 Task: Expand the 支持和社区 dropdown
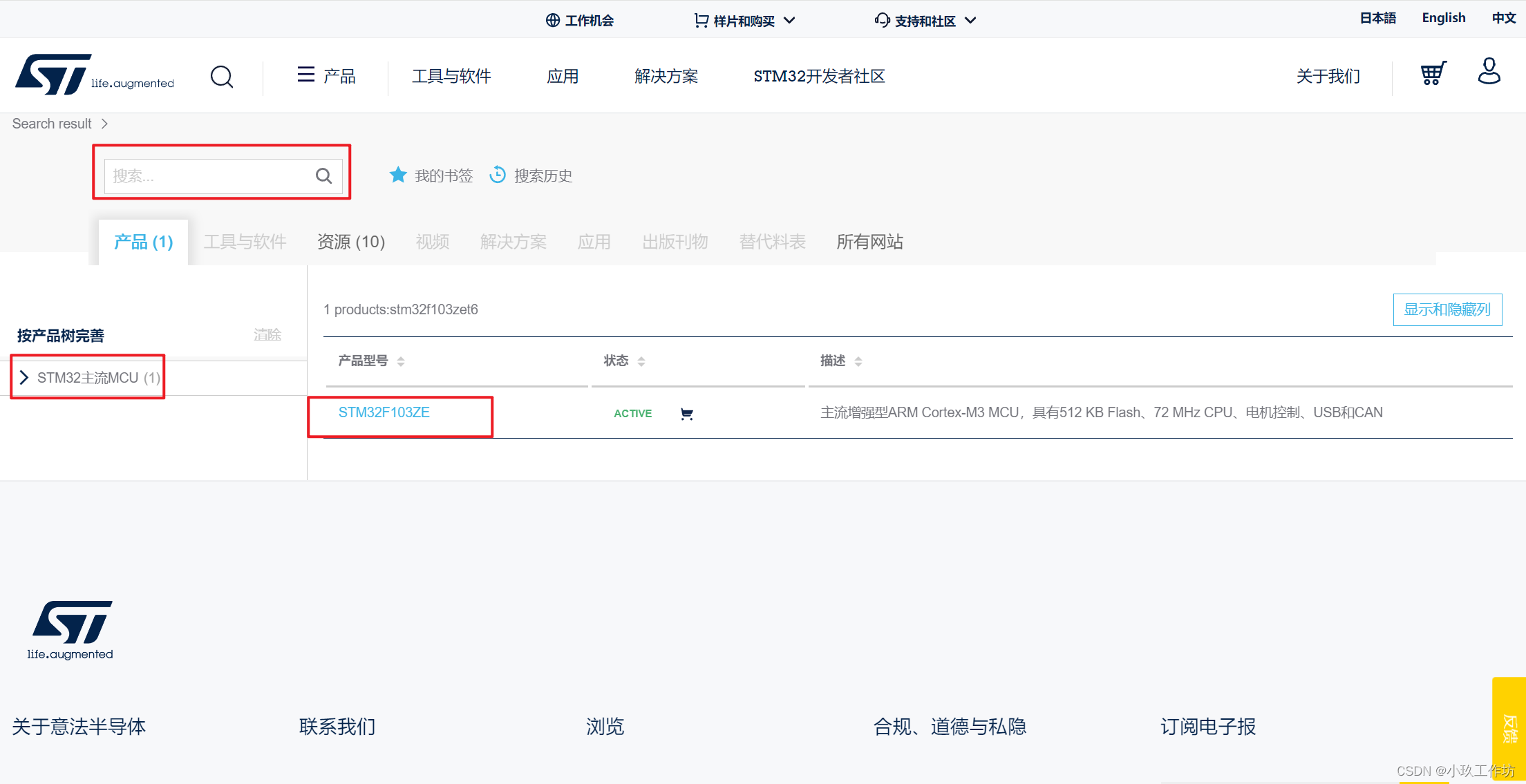(x=925, y=21)
